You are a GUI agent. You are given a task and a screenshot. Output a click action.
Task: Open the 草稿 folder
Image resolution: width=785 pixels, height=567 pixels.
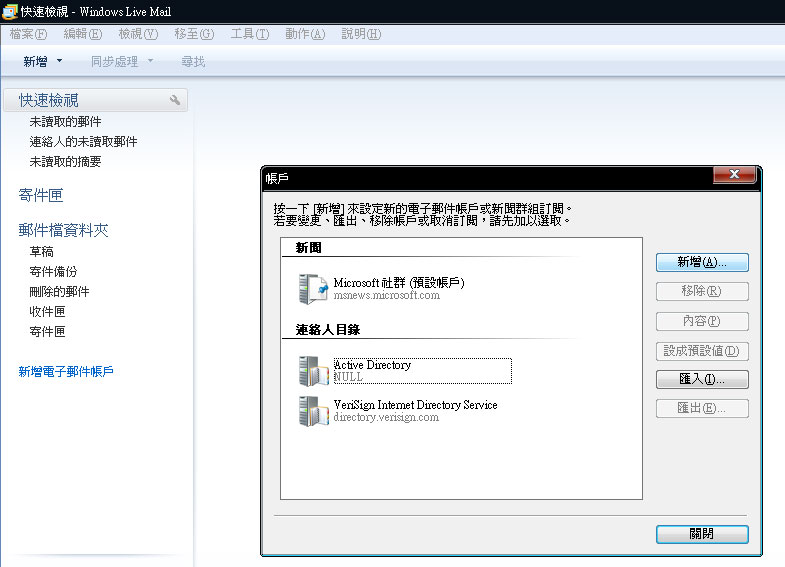[41, 252]
